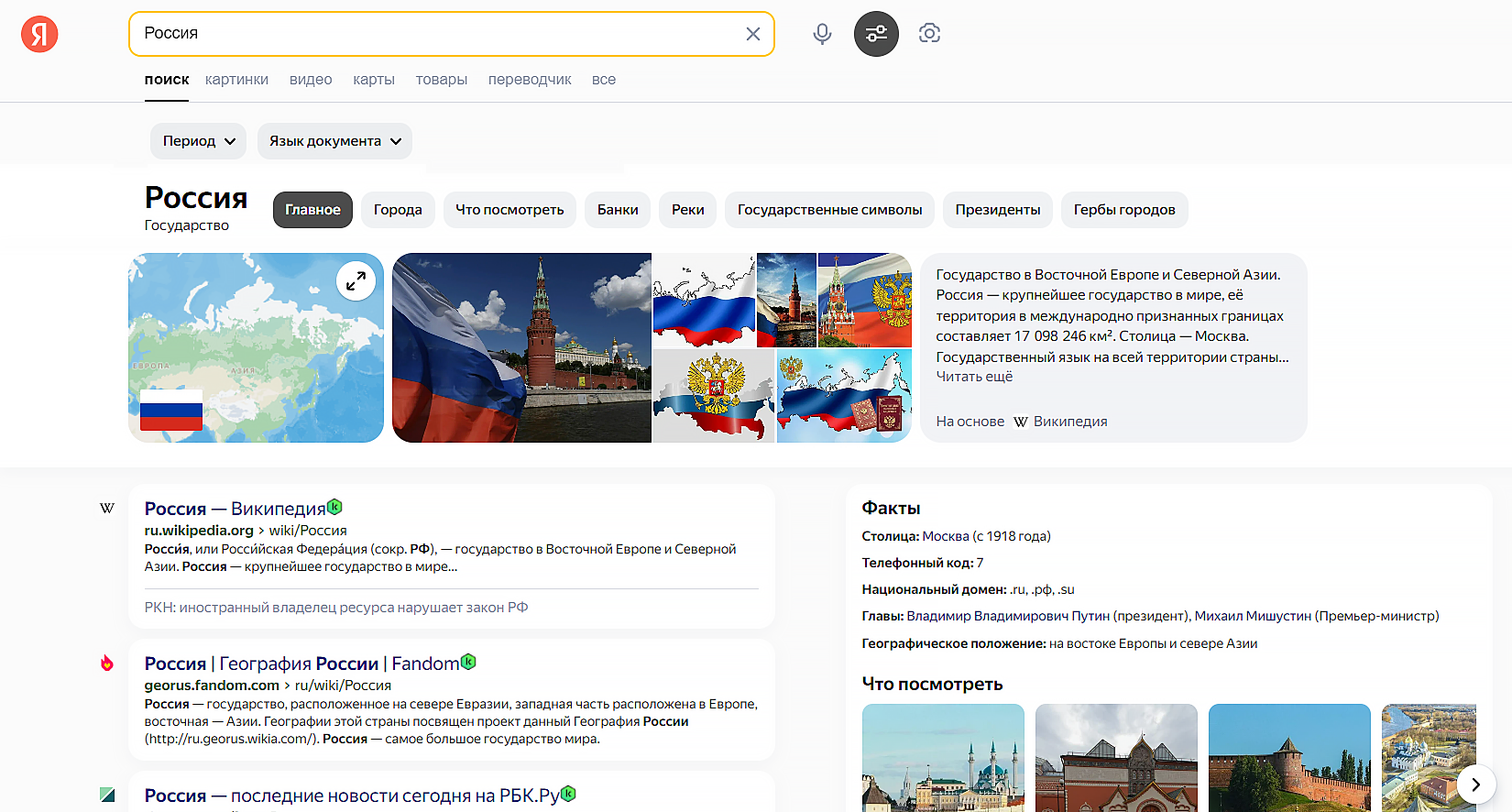Open the aerial monastery sight thumbnail
Screen dimensions: 1512x812
click(1429, 758)
